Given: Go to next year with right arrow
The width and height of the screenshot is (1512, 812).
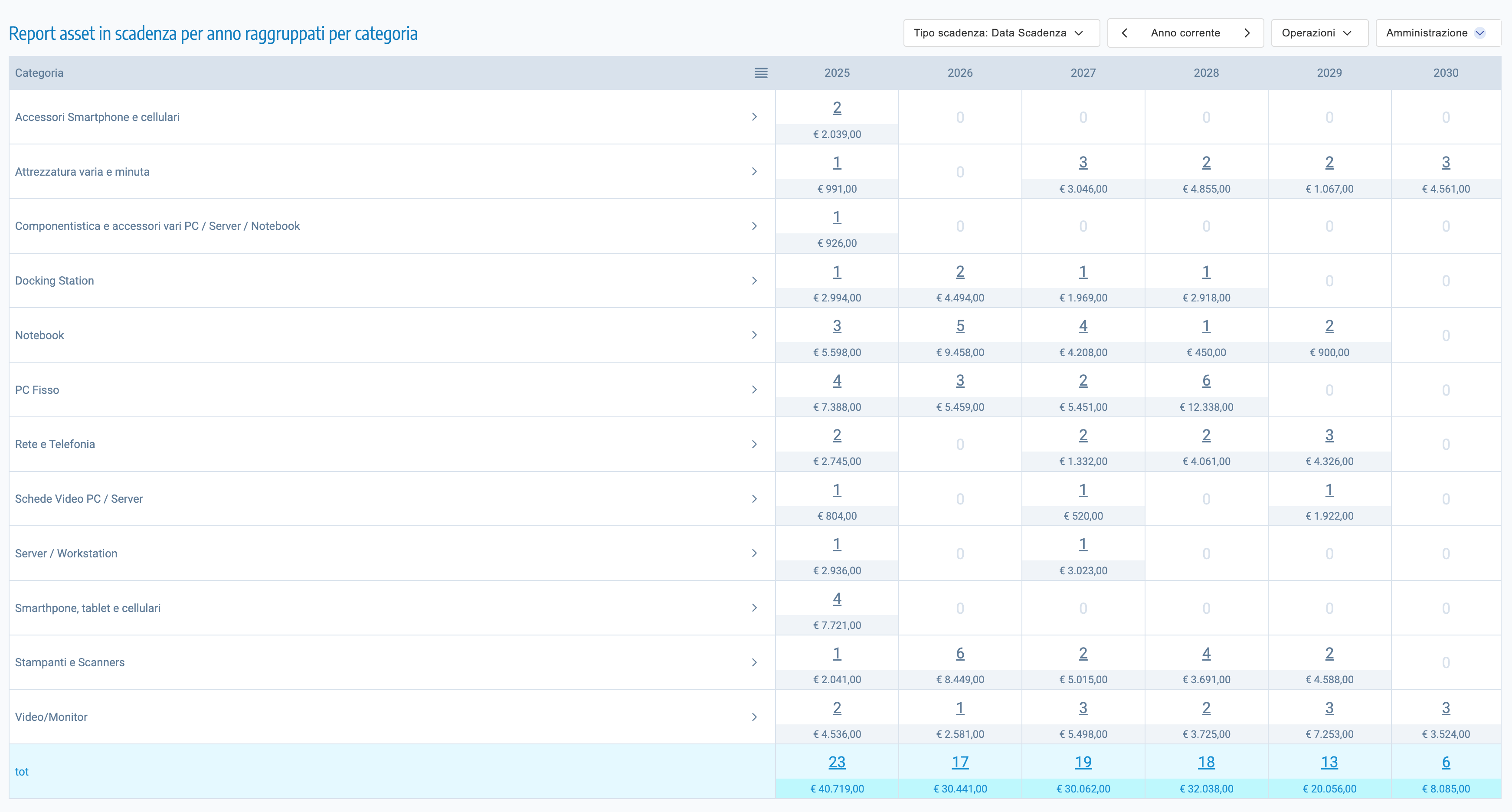Looking at the screenshot, I should (1247, 33).
